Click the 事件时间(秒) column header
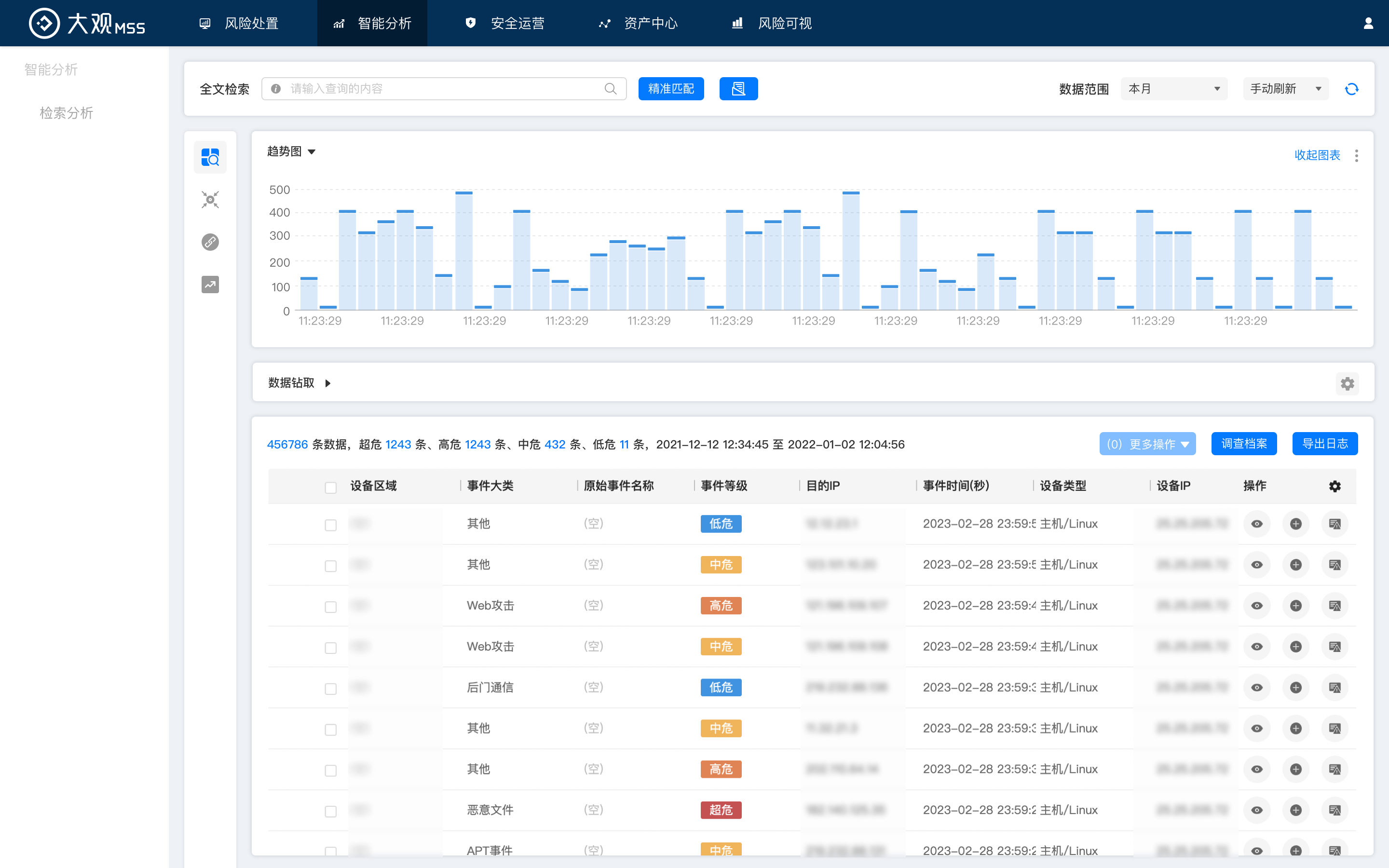This screenshot has width=1389, height=868. [956, 486]
